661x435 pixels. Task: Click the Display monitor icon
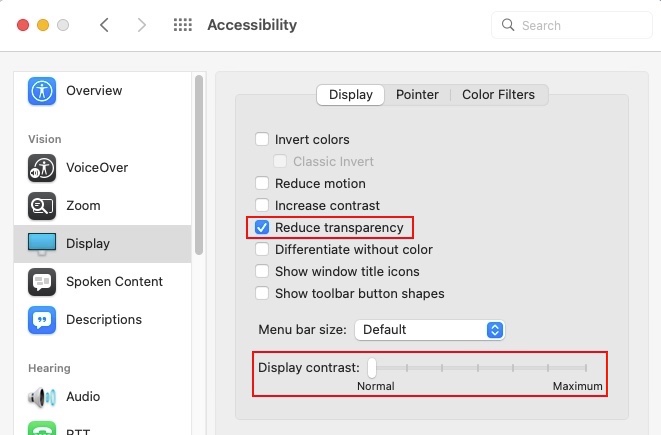click(42, 244)
